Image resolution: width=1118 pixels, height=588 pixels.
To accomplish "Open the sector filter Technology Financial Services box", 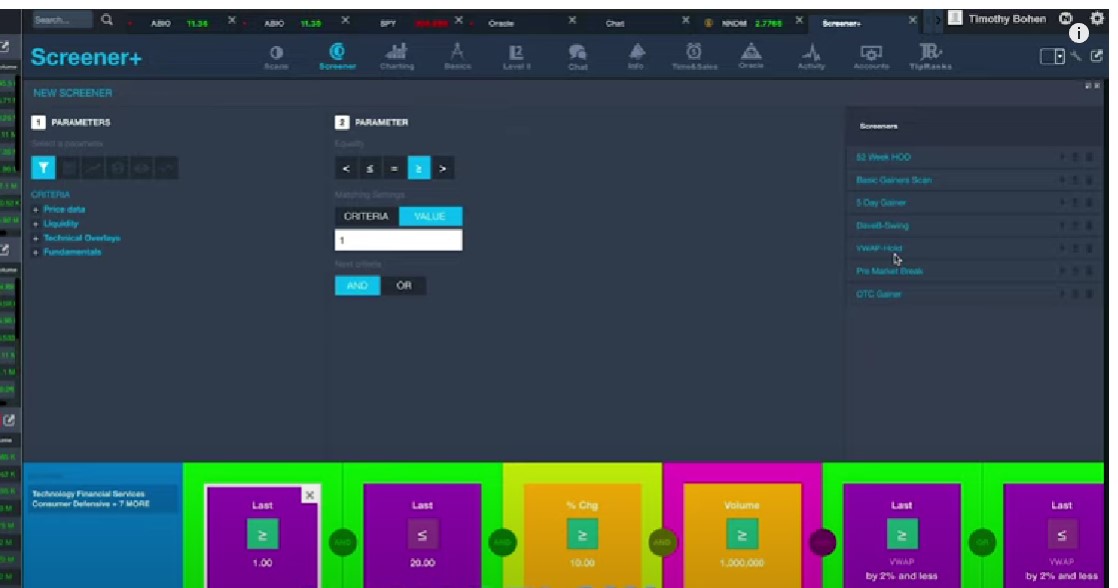I will tap(103, 499).
